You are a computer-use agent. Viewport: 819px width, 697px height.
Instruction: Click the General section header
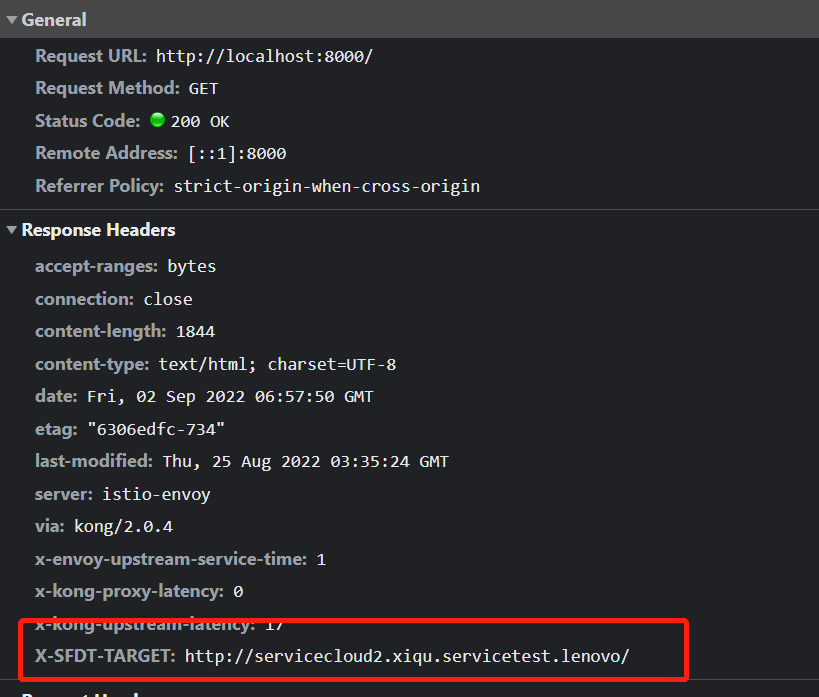(54, 20)
